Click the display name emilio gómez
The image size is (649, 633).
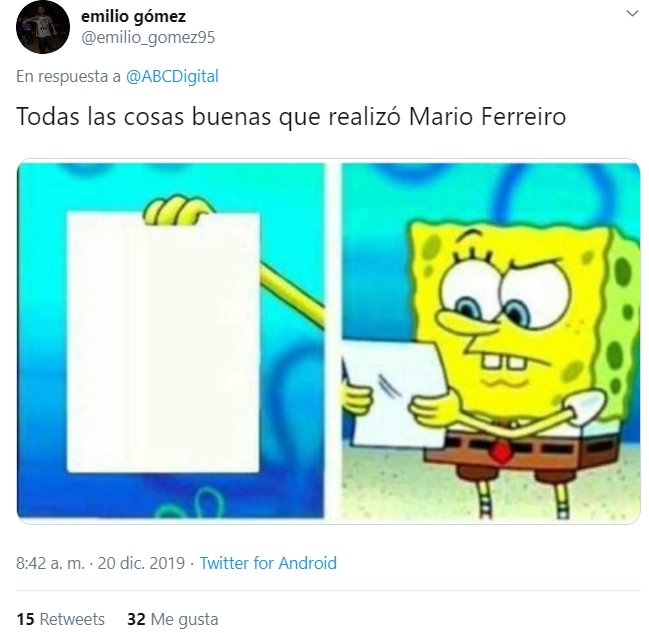133,16
